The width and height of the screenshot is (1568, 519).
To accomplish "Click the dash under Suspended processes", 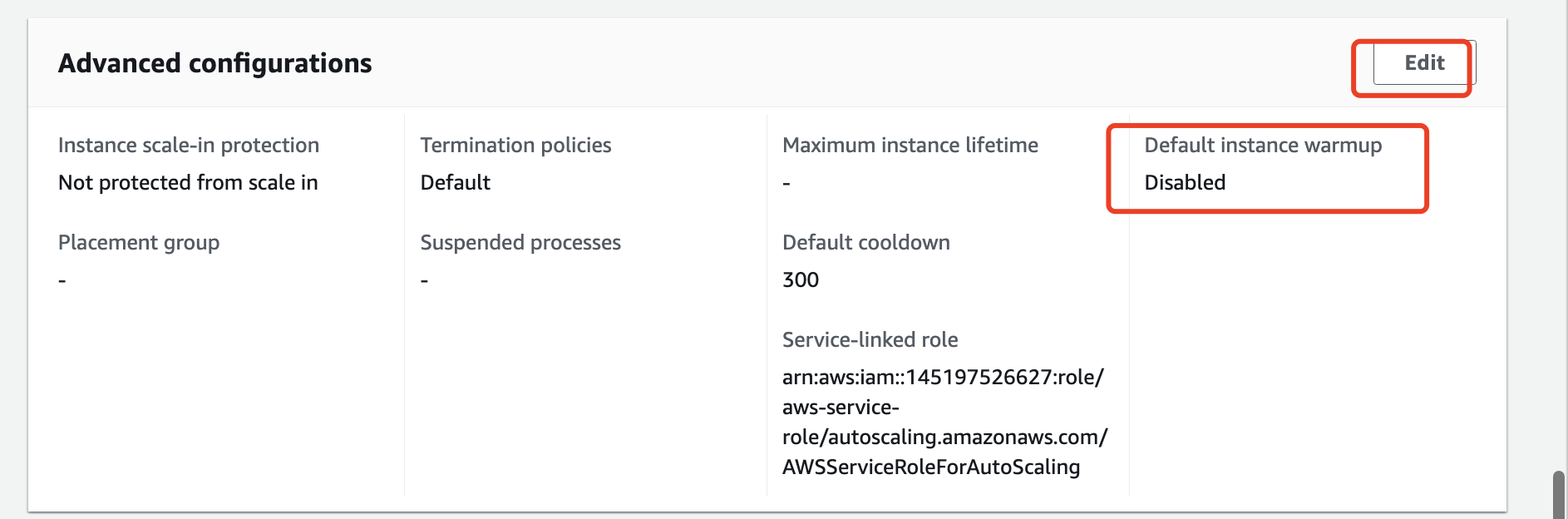I will [x=425, y=280].
